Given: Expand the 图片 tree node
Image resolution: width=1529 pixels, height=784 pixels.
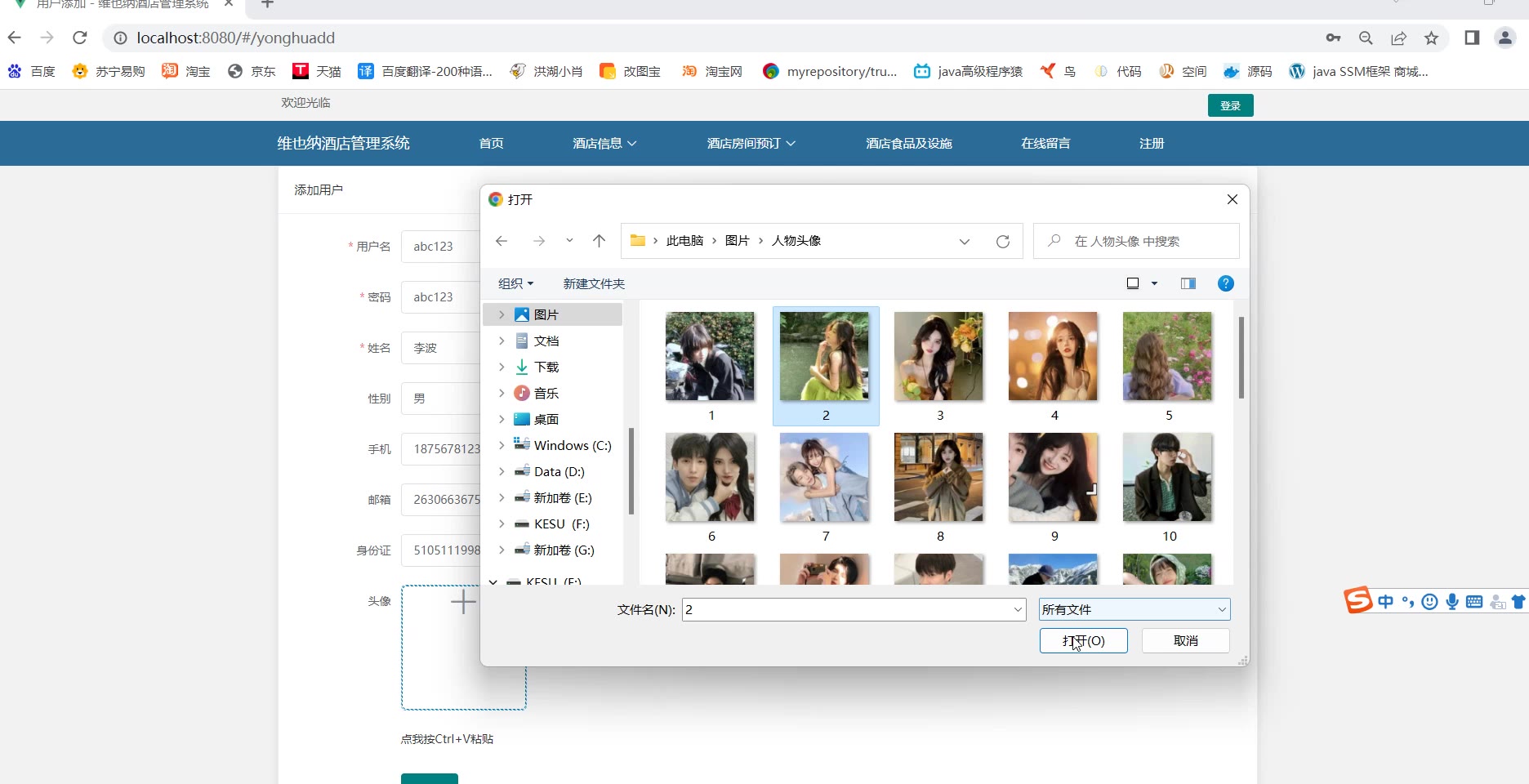Looking at the screenshot, I should pyautogui.click(x=501, y=314).
